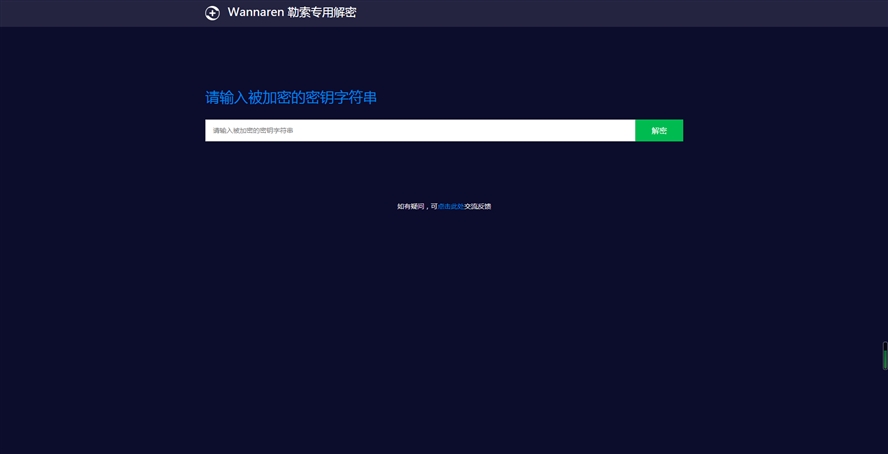
Task: Click the middle of the white key text box
Action: [x=420, y=131]
